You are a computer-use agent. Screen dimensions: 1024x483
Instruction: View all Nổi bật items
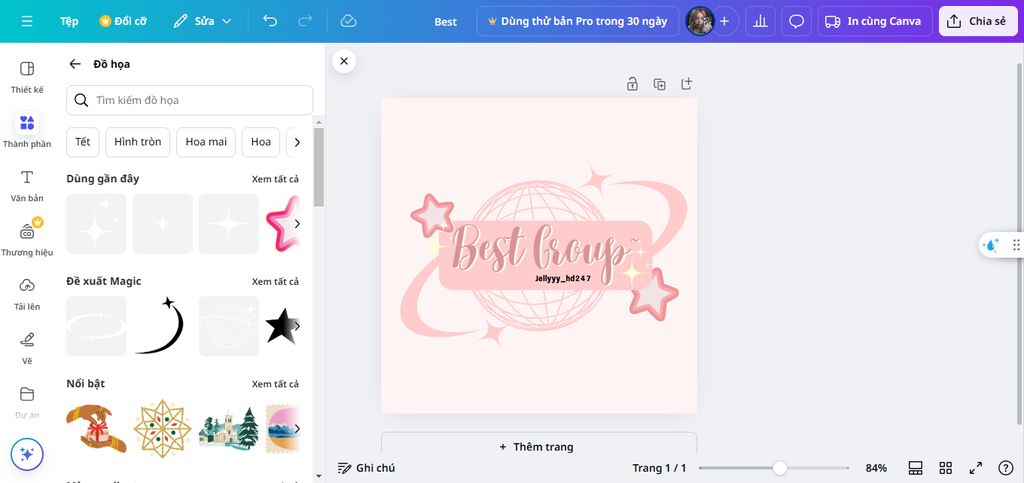point(275,384)
